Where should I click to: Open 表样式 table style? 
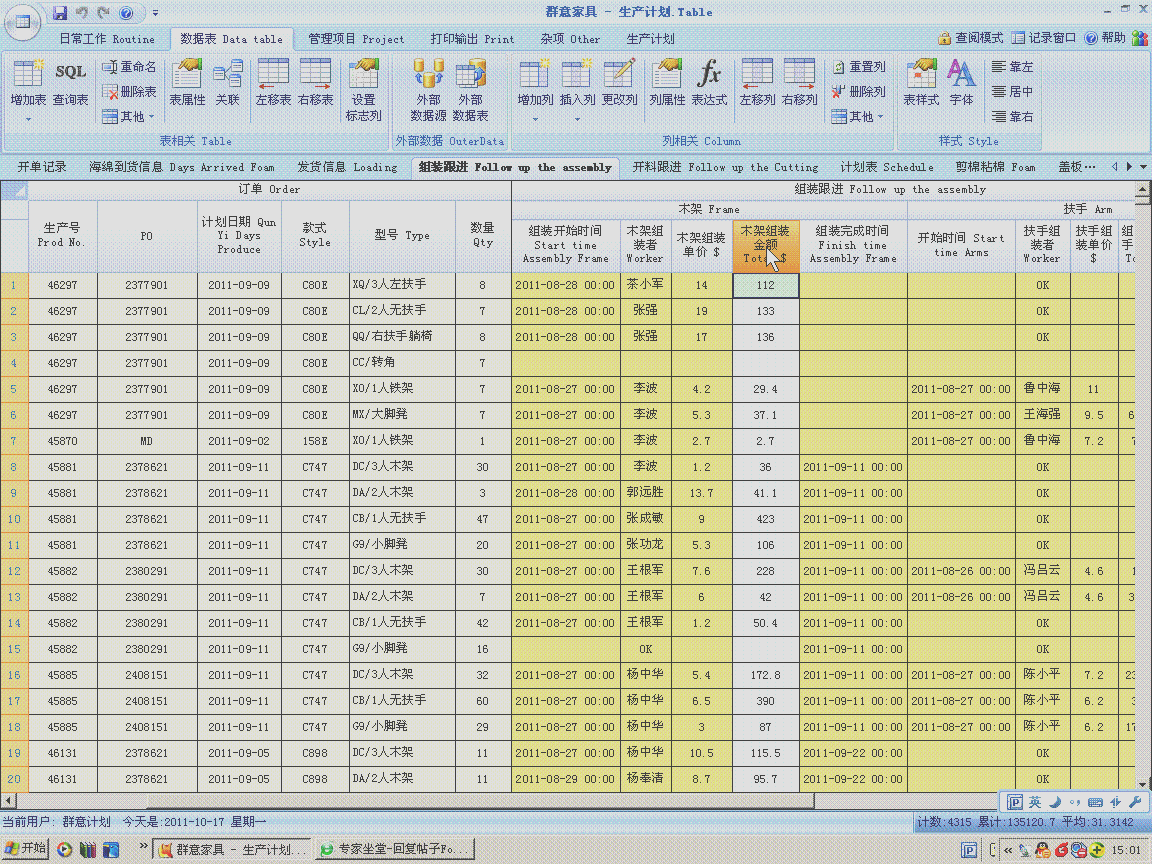point(921,82)
